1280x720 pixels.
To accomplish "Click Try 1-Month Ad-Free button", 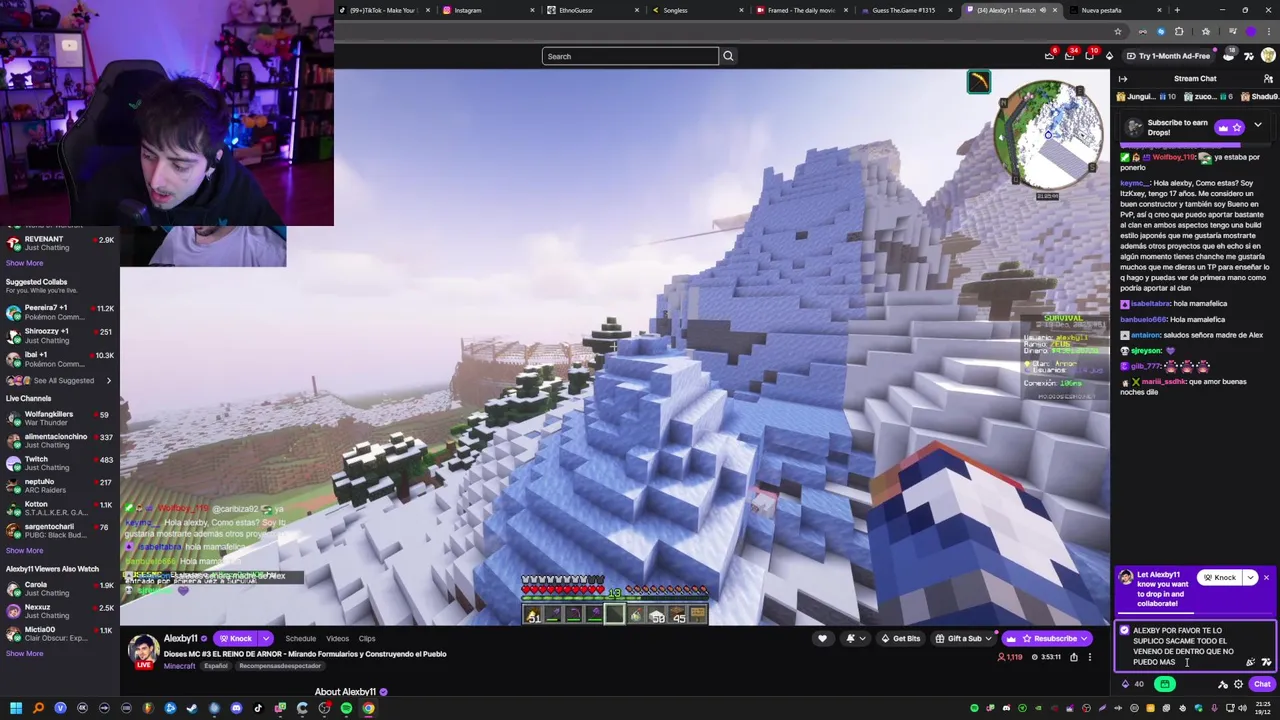I will pos(1167,56).
